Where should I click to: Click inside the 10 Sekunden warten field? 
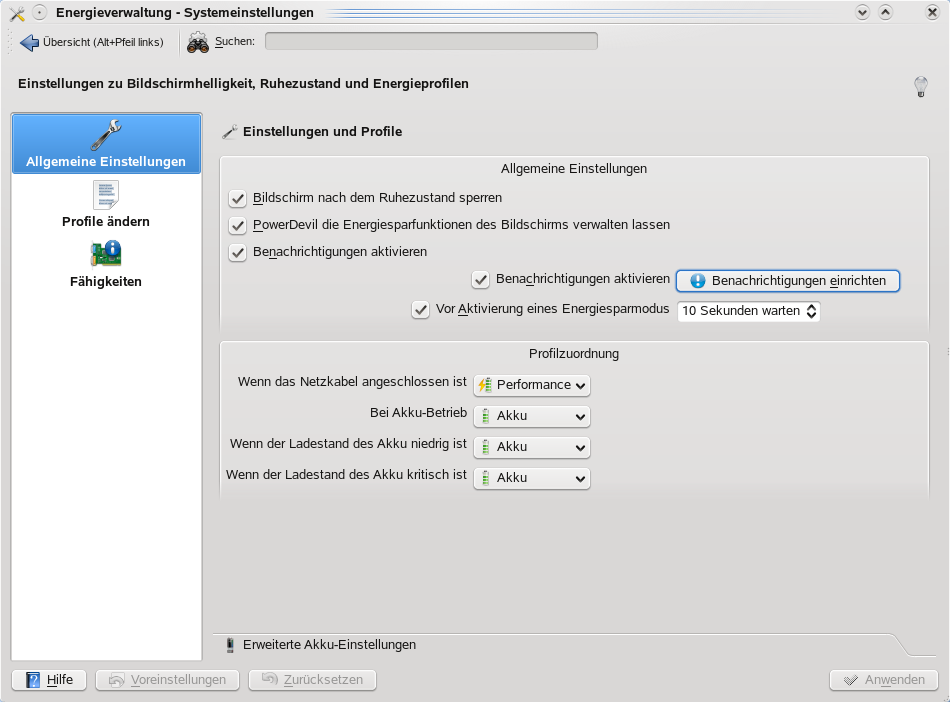741,311
